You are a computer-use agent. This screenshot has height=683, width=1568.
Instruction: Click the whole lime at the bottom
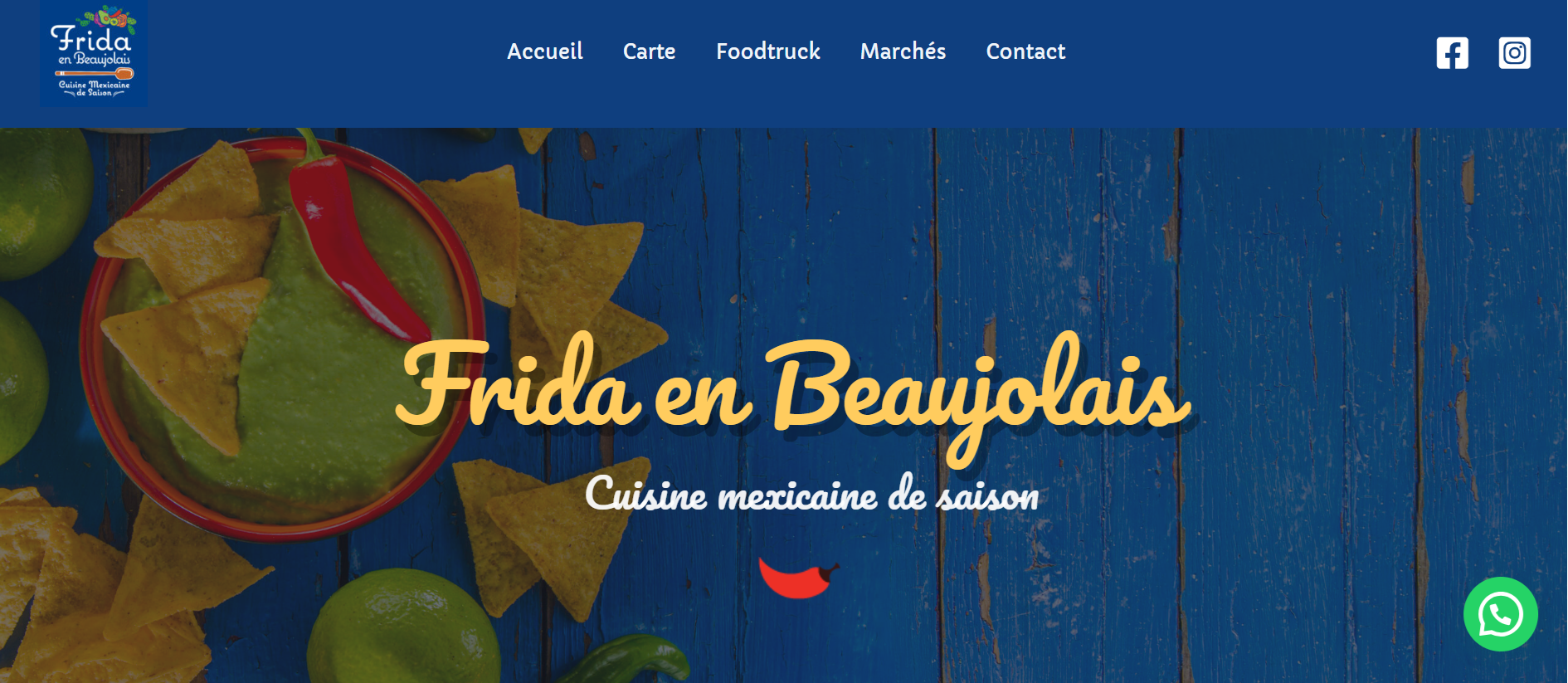(x=404, y=627)
